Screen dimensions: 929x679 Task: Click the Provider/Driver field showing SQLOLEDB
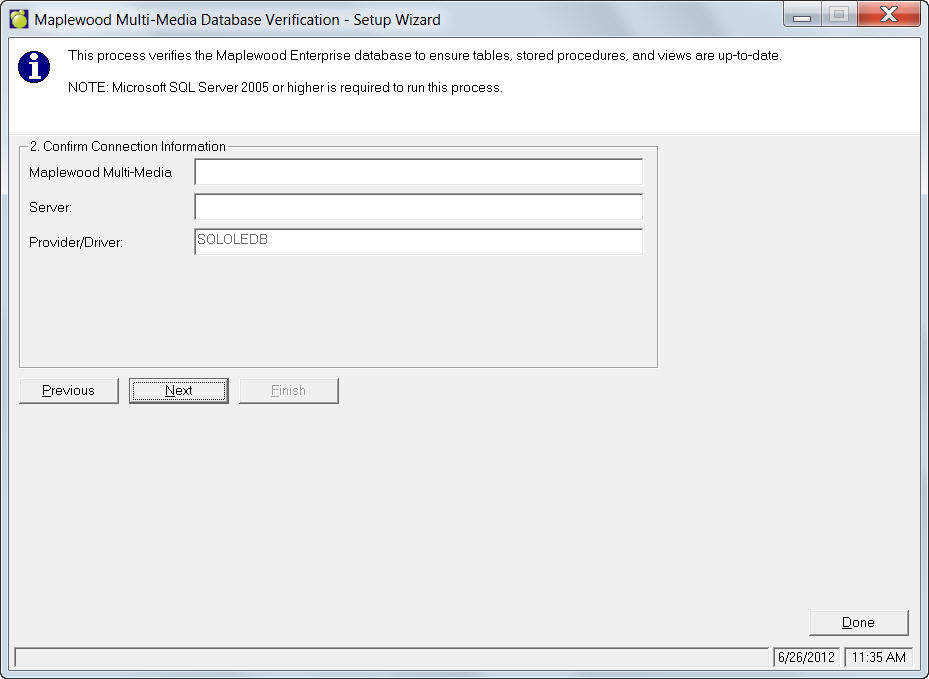418,241
